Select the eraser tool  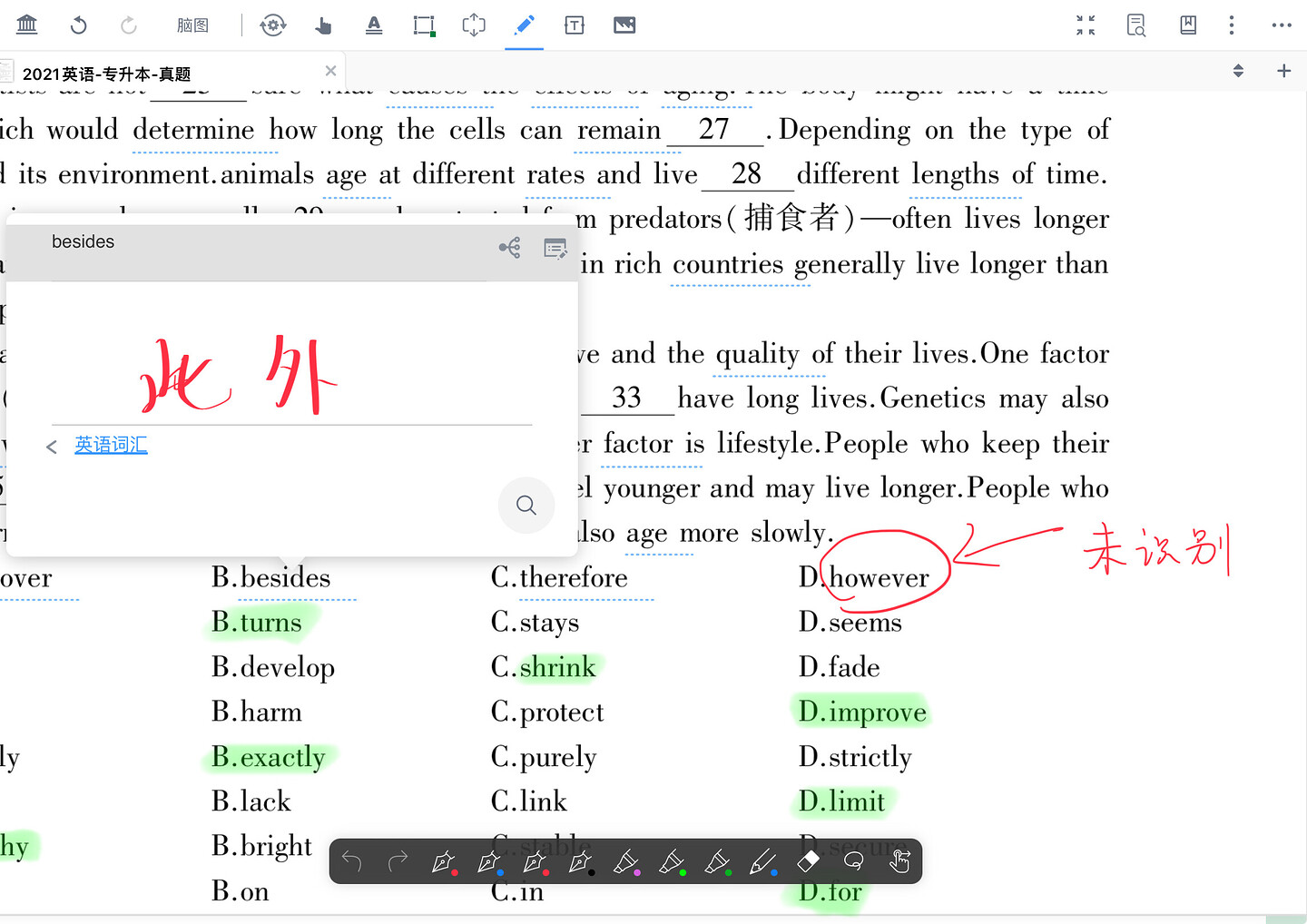(808, 860)
